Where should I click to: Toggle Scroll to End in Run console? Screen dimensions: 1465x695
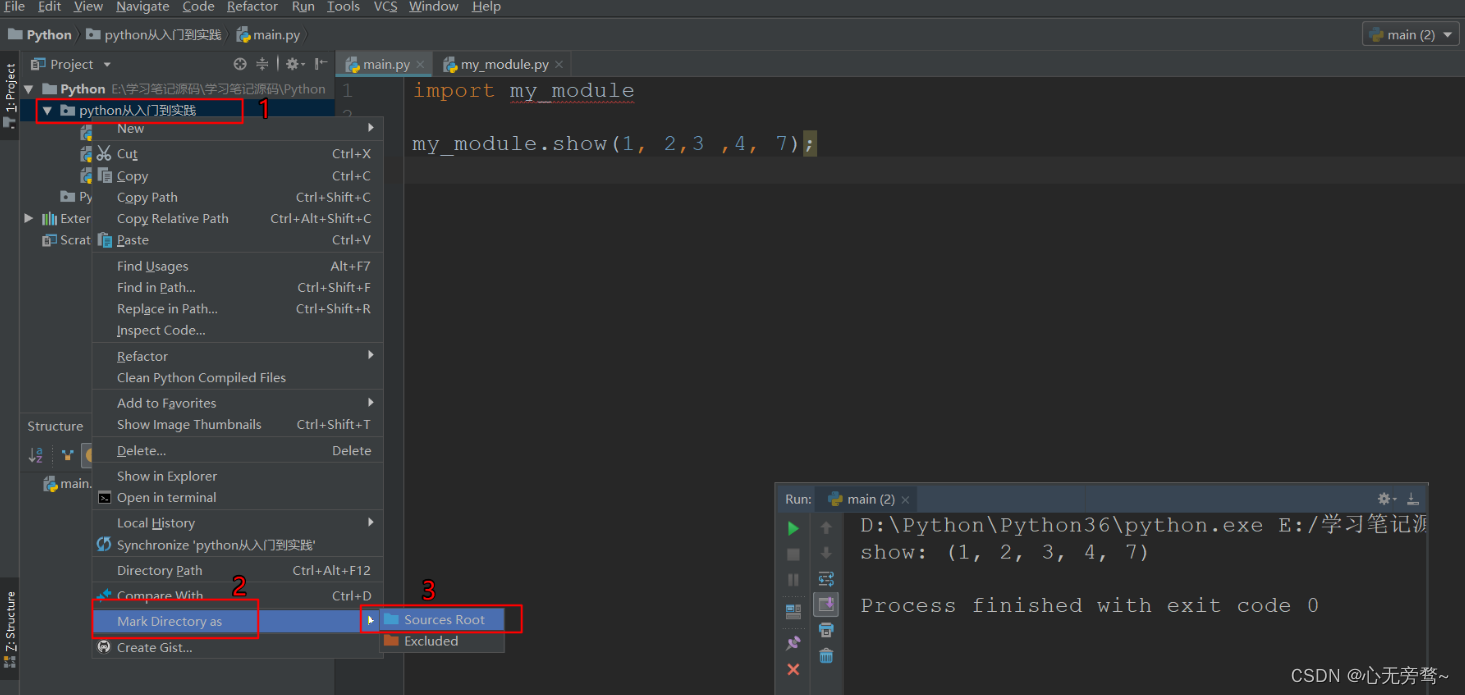[826, 604]
